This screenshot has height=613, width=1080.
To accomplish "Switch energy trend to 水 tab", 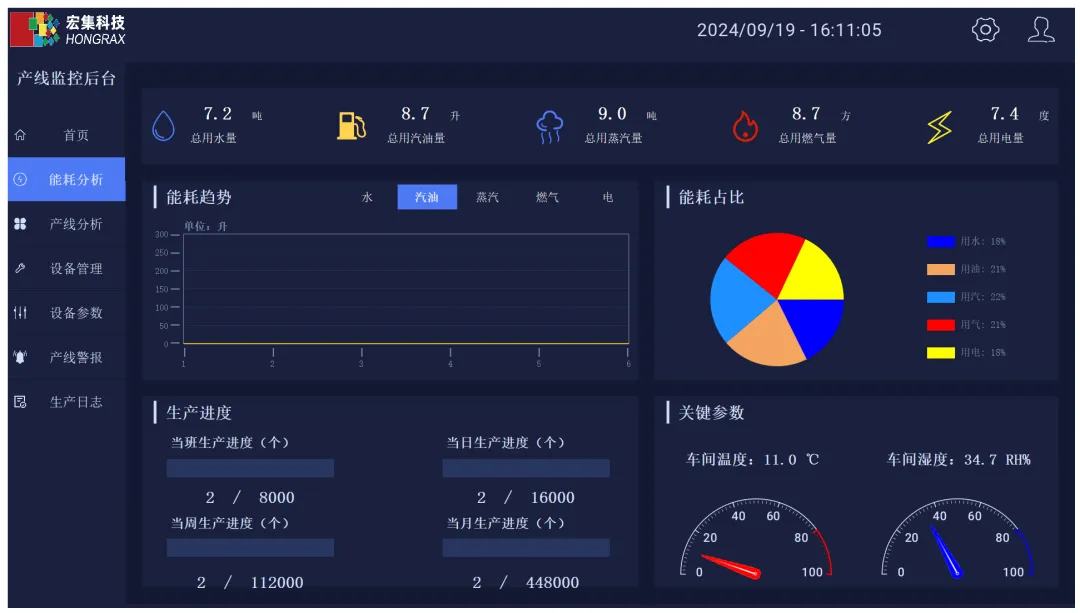I will [x=367, y=197].
